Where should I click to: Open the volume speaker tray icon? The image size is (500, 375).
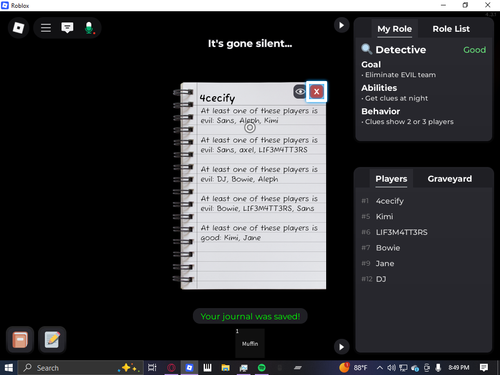[391, 368]
